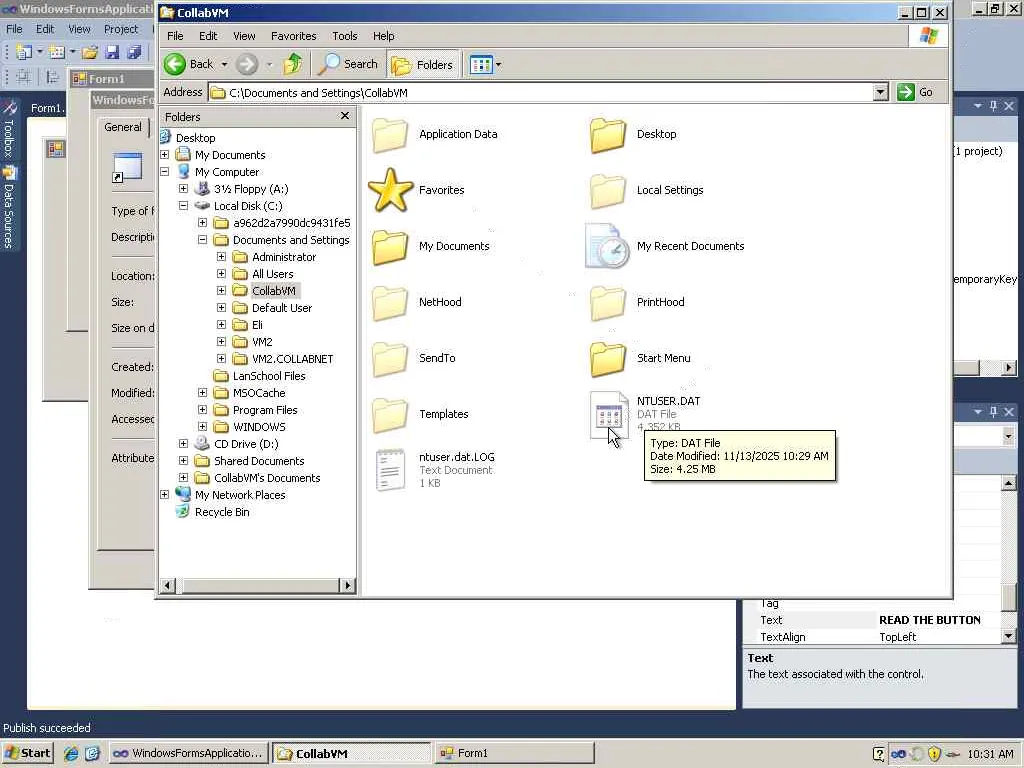This screenshot has height=768, width=1024.
Task: Click the green Go button
Action: (x=915, y=92)
